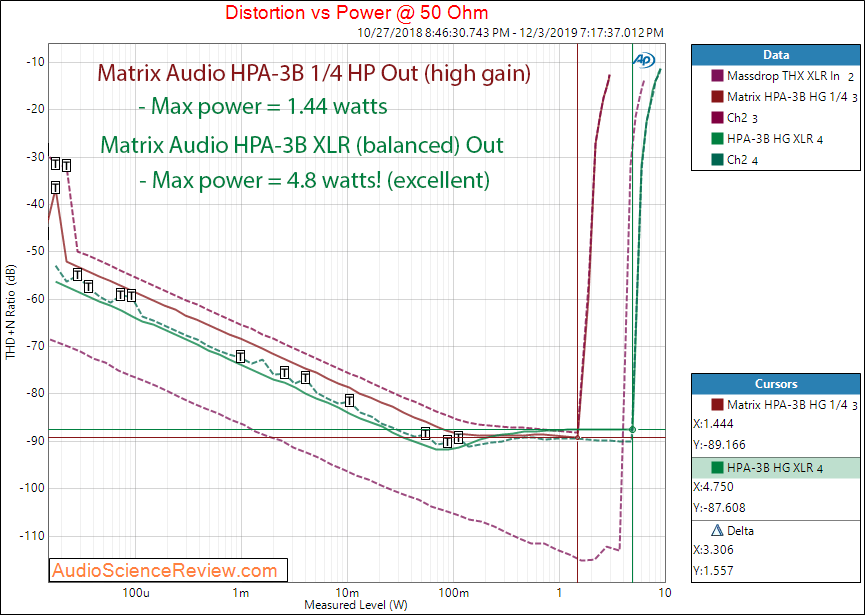
Task: Click the graph title 'Distortion vs Power @ 50 Ohm'
Action: point(357,12)
